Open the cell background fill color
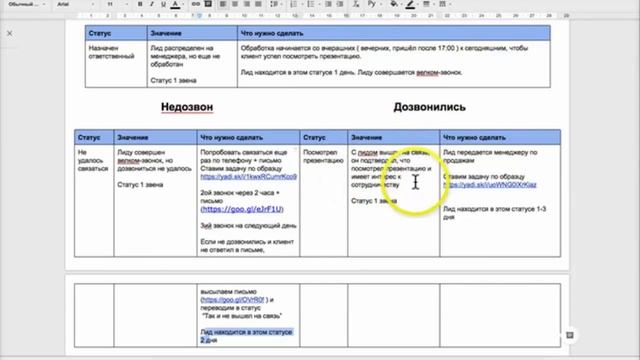The image size is (640, 360). point(393,4)
